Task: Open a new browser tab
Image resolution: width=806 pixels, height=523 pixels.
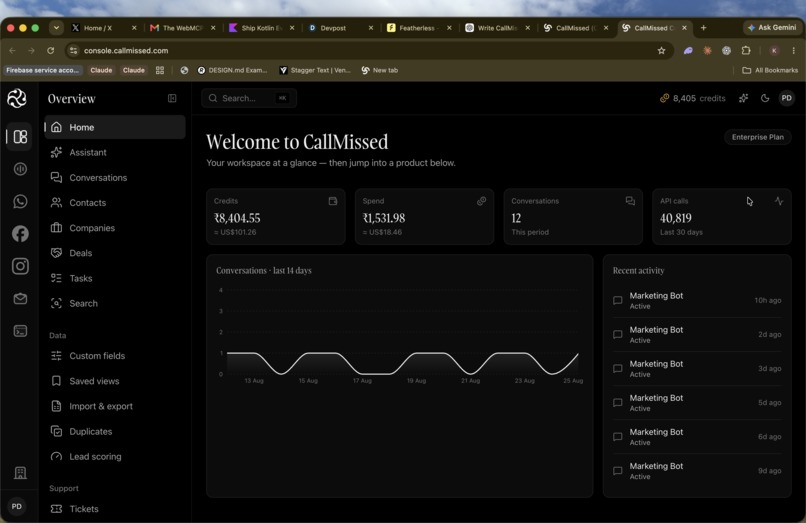Action: [703, 28]
